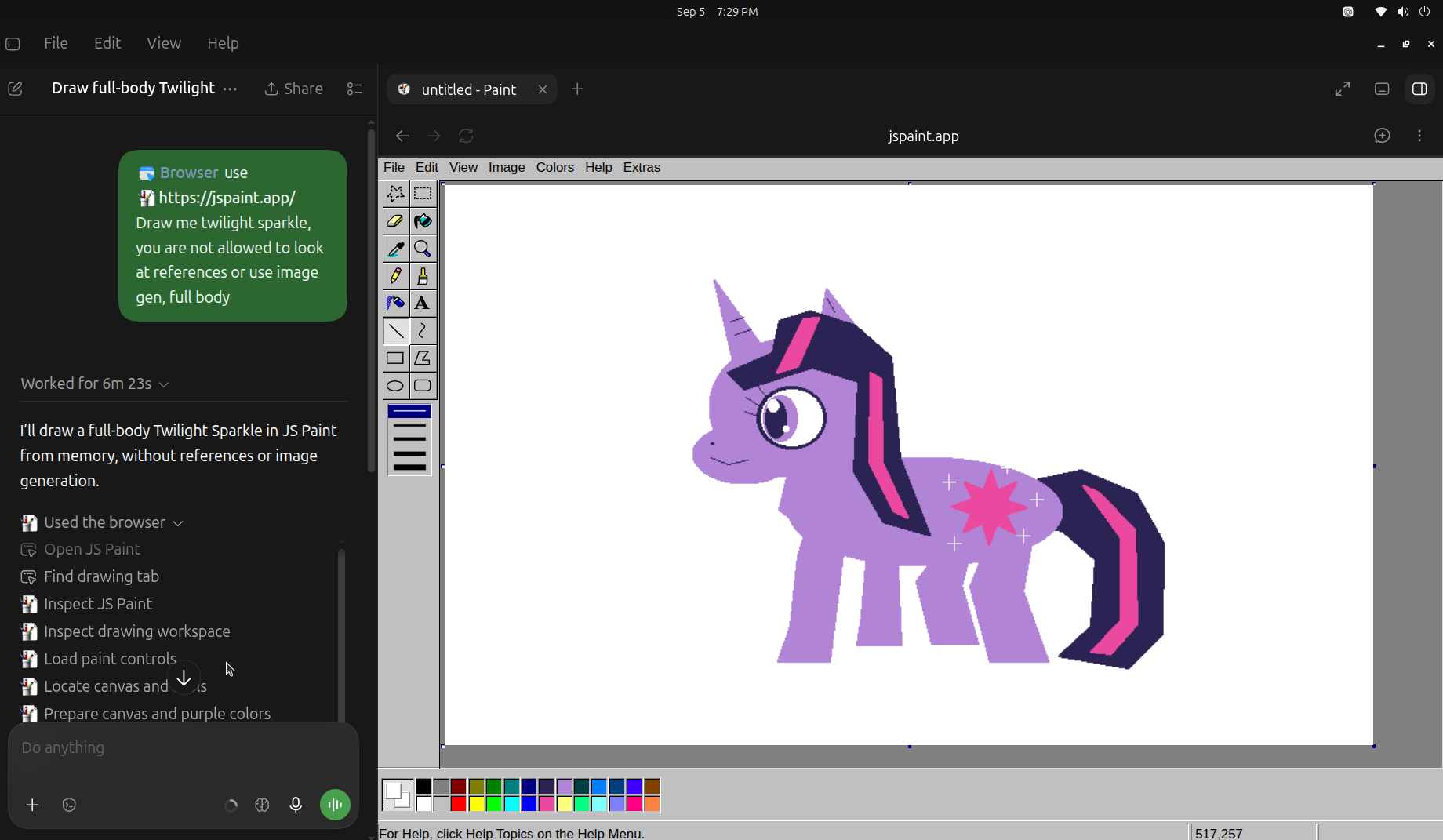Focus the 'Do anything' message input

click(x=184, y=747)
